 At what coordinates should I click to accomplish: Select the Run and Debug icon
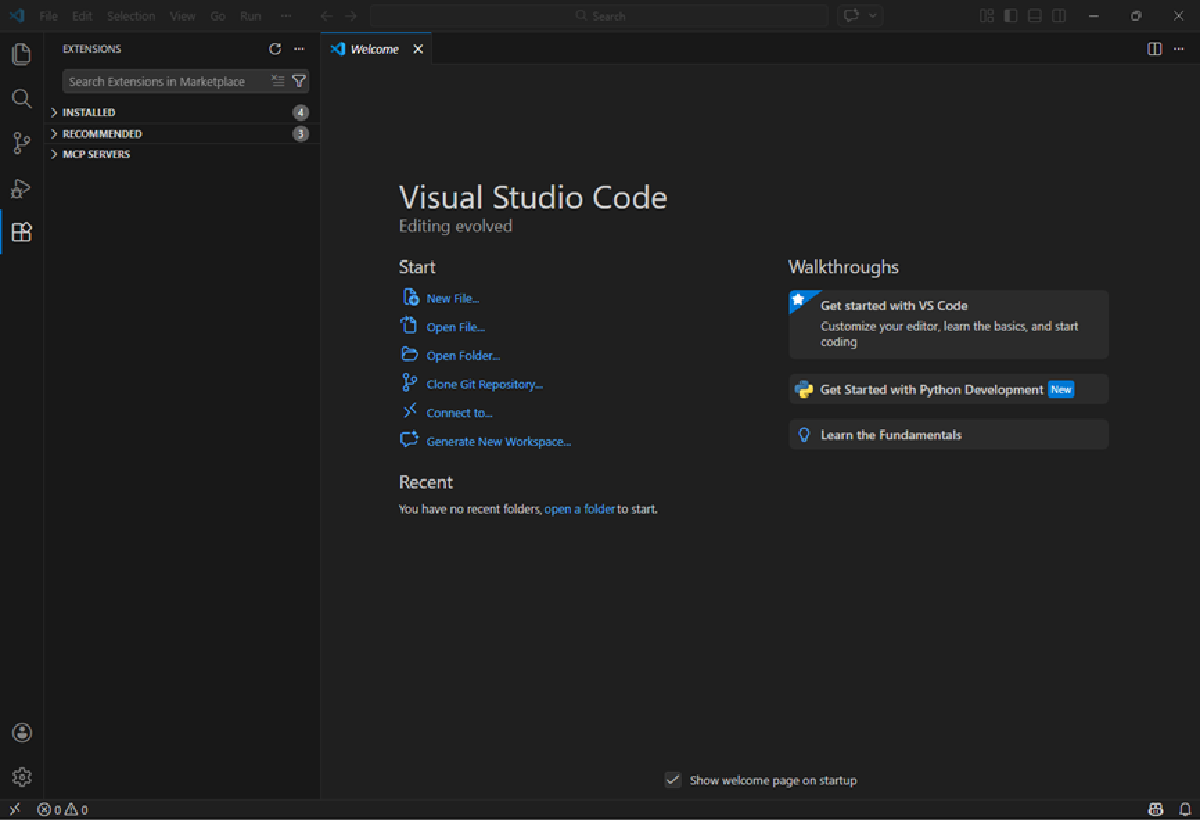[21, 188]
